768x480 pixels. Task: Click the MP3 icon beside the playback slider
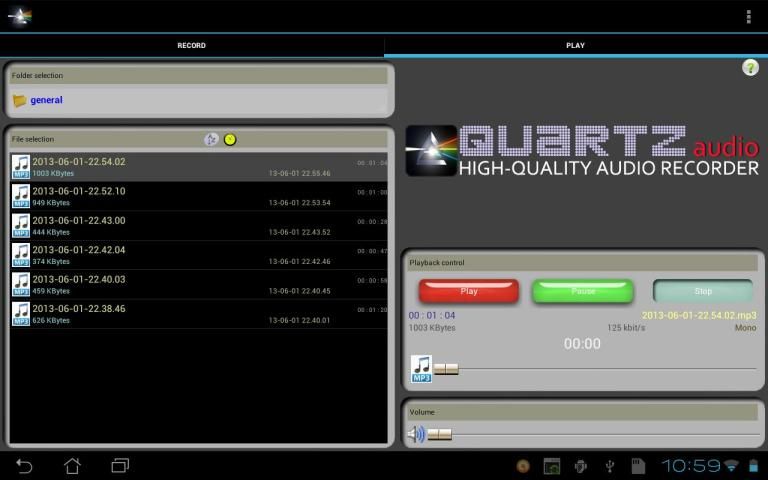click(421, 369)
